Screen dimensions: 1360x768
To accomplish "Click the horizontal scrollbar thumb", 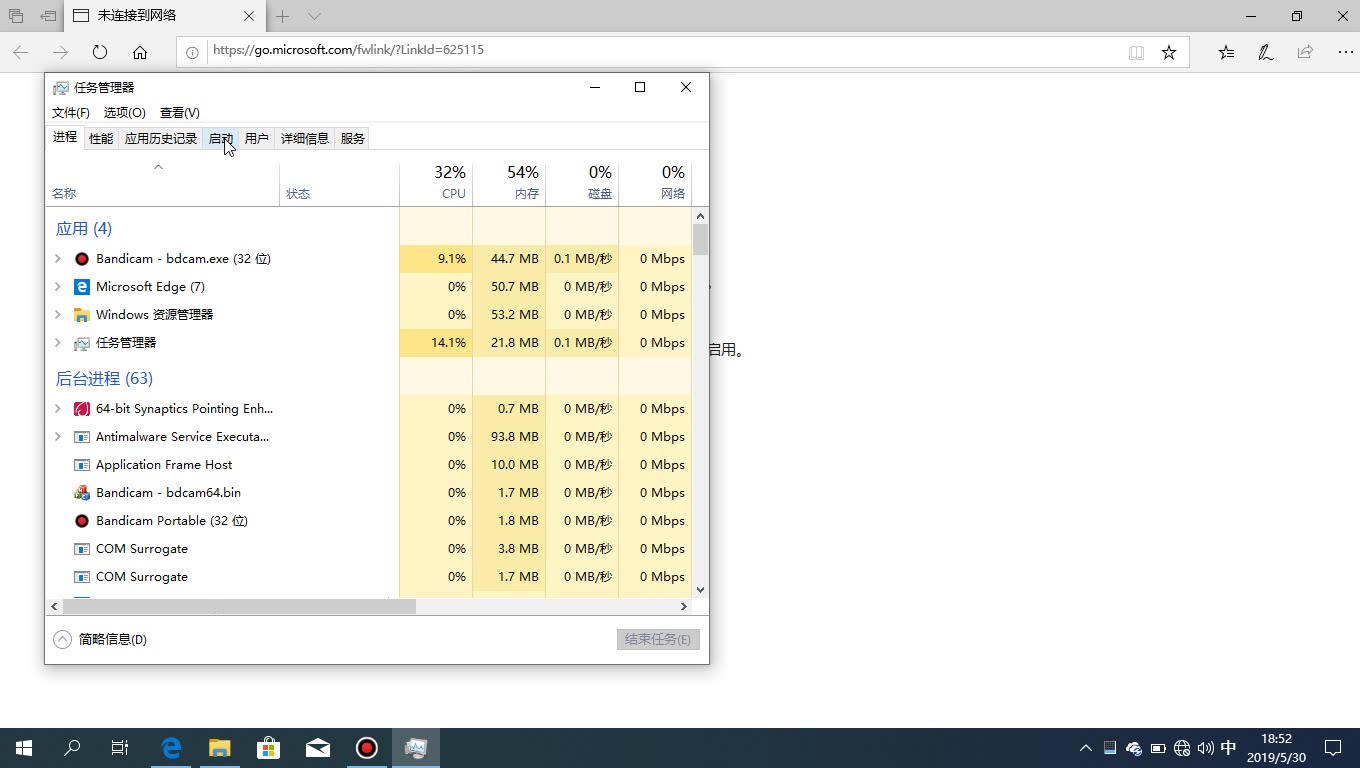I will click(239, 606).
